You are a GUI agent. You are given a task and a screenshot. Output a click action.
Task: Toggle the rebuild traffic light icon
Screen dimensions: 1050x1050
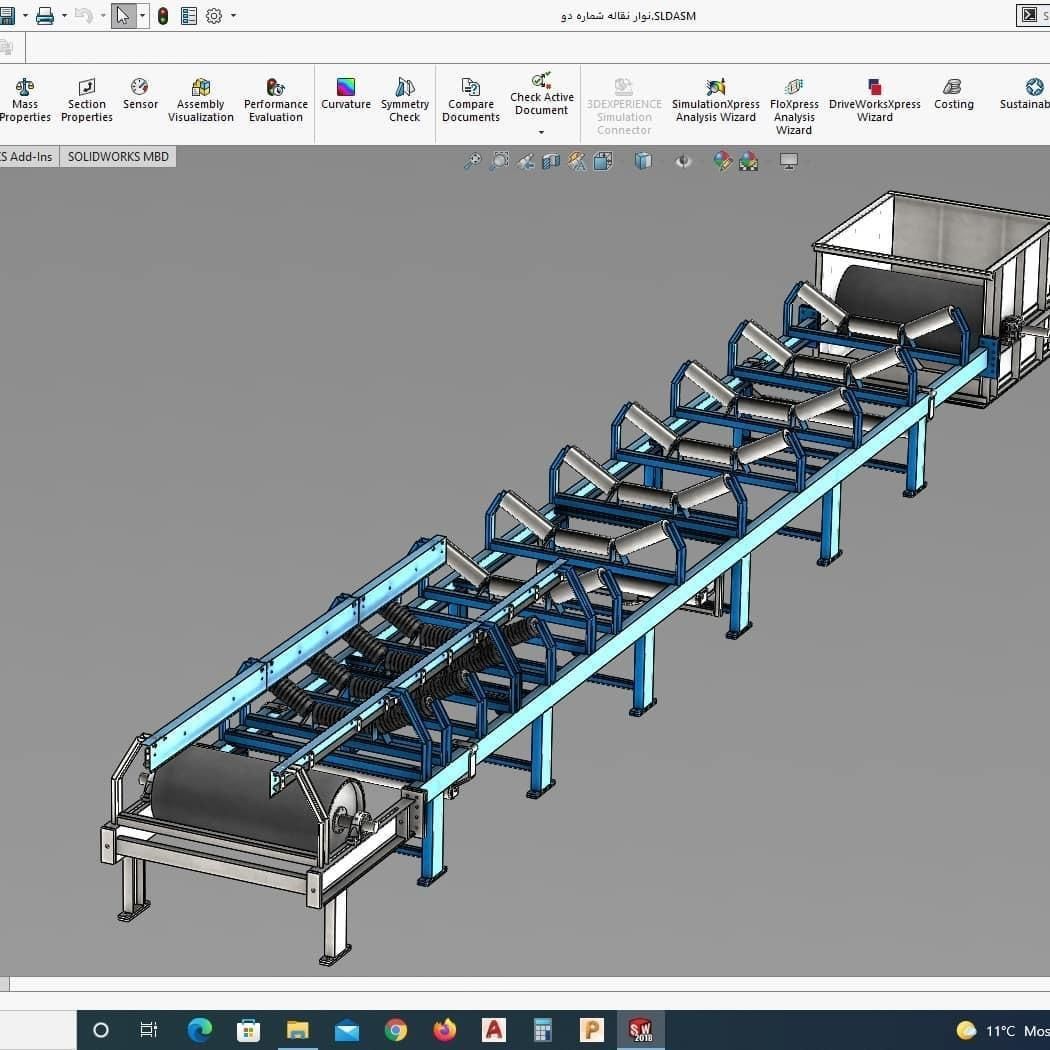point(163,16)
